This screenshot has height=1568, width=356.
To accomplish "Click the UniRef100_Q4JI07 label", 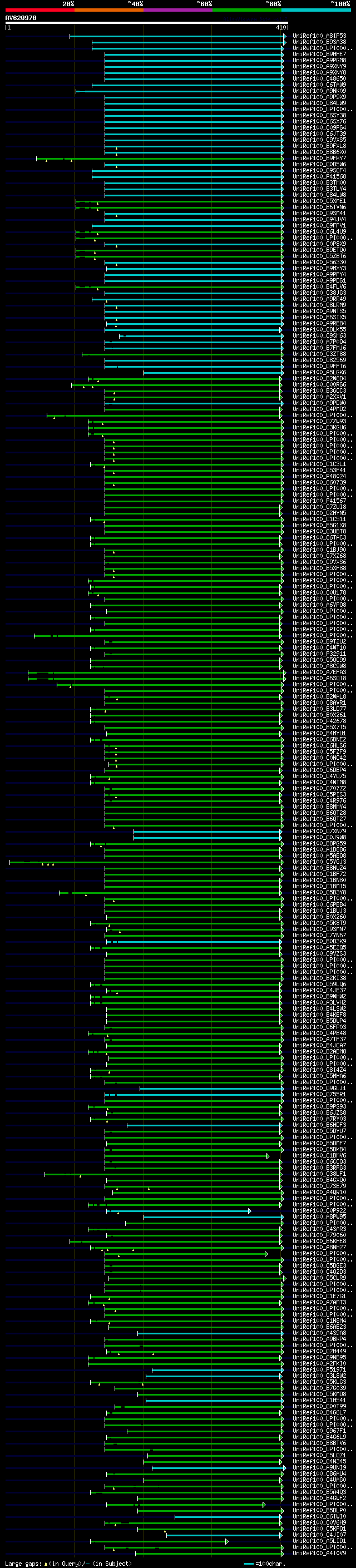I will (x=319, y=1534).
